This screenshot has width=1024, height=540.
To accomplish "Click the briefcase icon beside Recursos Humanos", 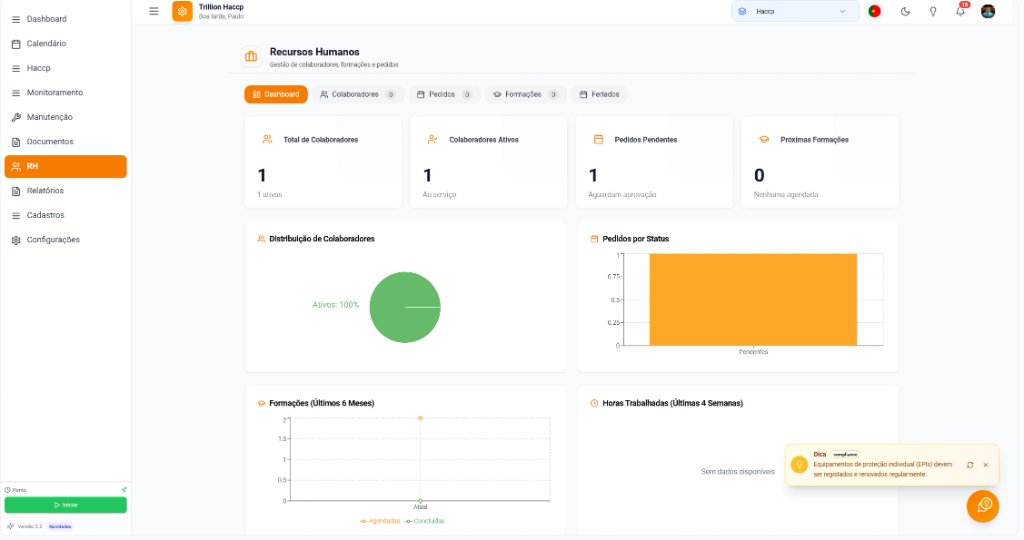I will tap(251, 56).
